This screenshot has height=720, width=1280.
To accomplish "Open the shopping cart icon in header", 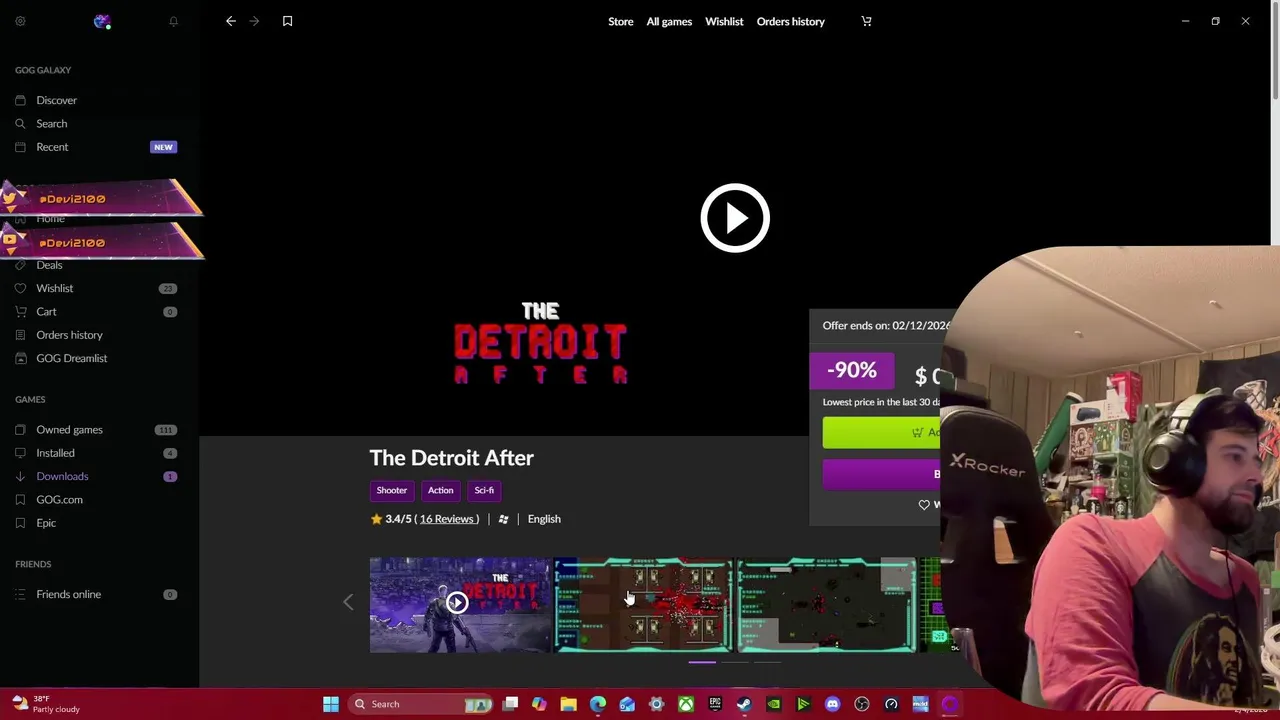I will [866, 21].
